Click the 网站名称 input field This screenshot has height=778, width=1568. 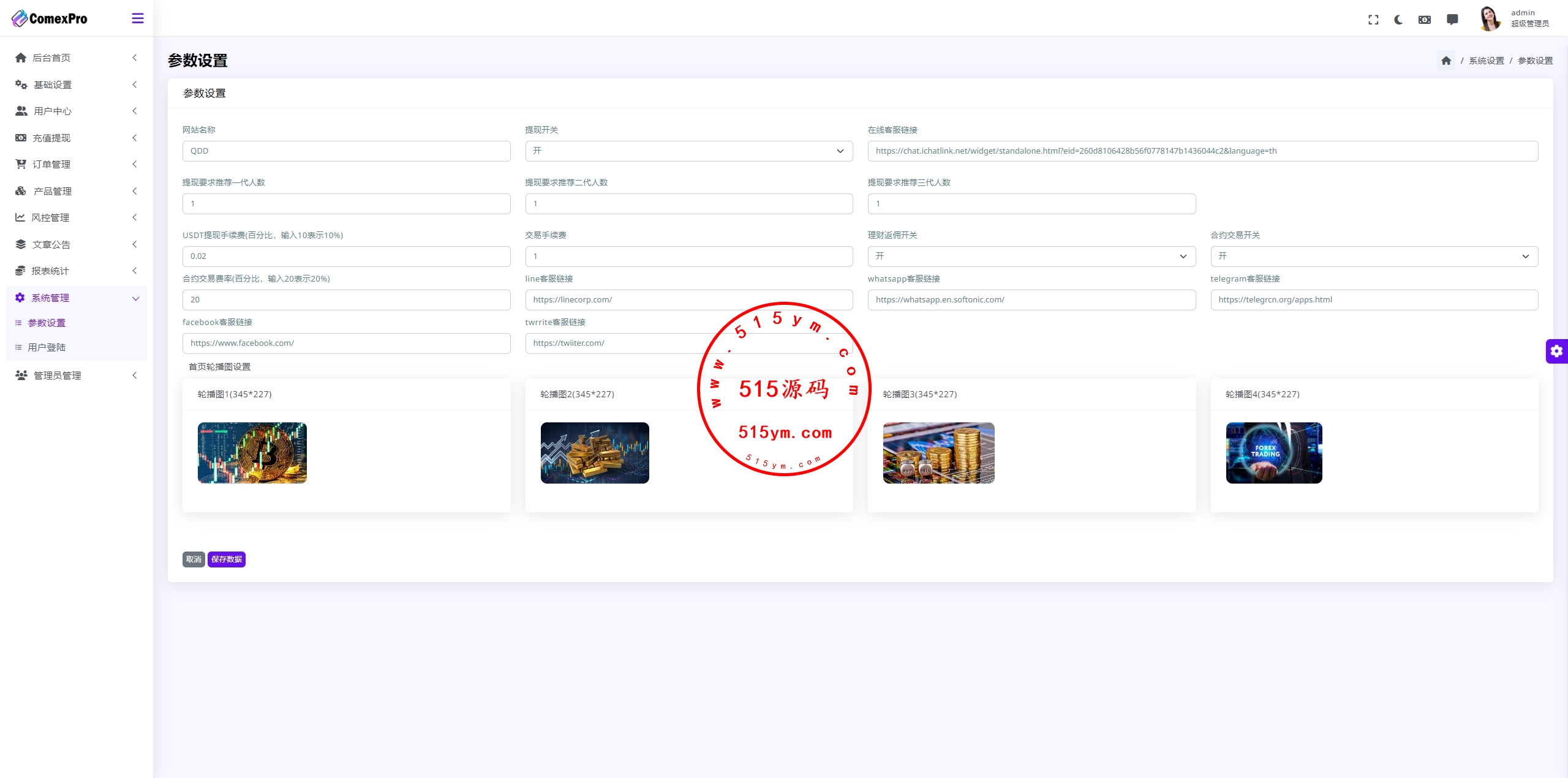[x=346, y=151]
